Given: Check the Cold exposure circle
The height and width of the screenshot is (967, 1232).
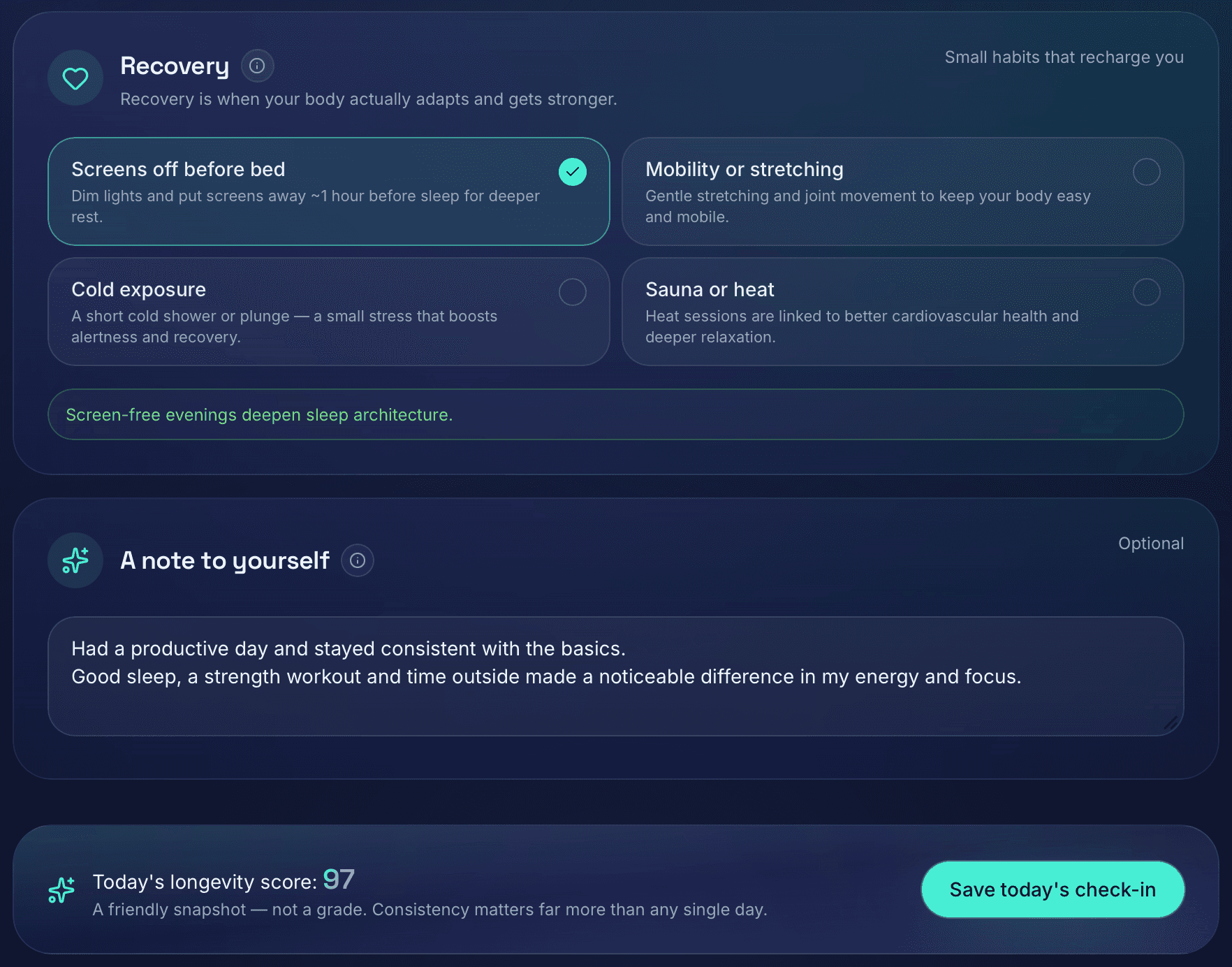Looking at the screenshot, I should (573, 292).
